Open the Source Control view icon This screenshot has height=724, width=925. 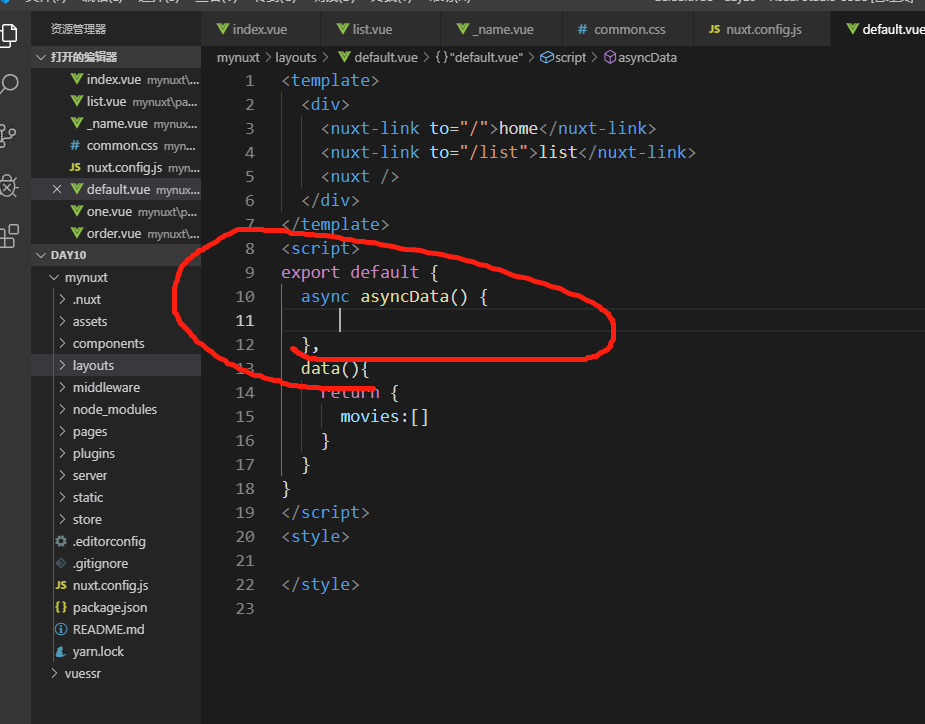8,136
